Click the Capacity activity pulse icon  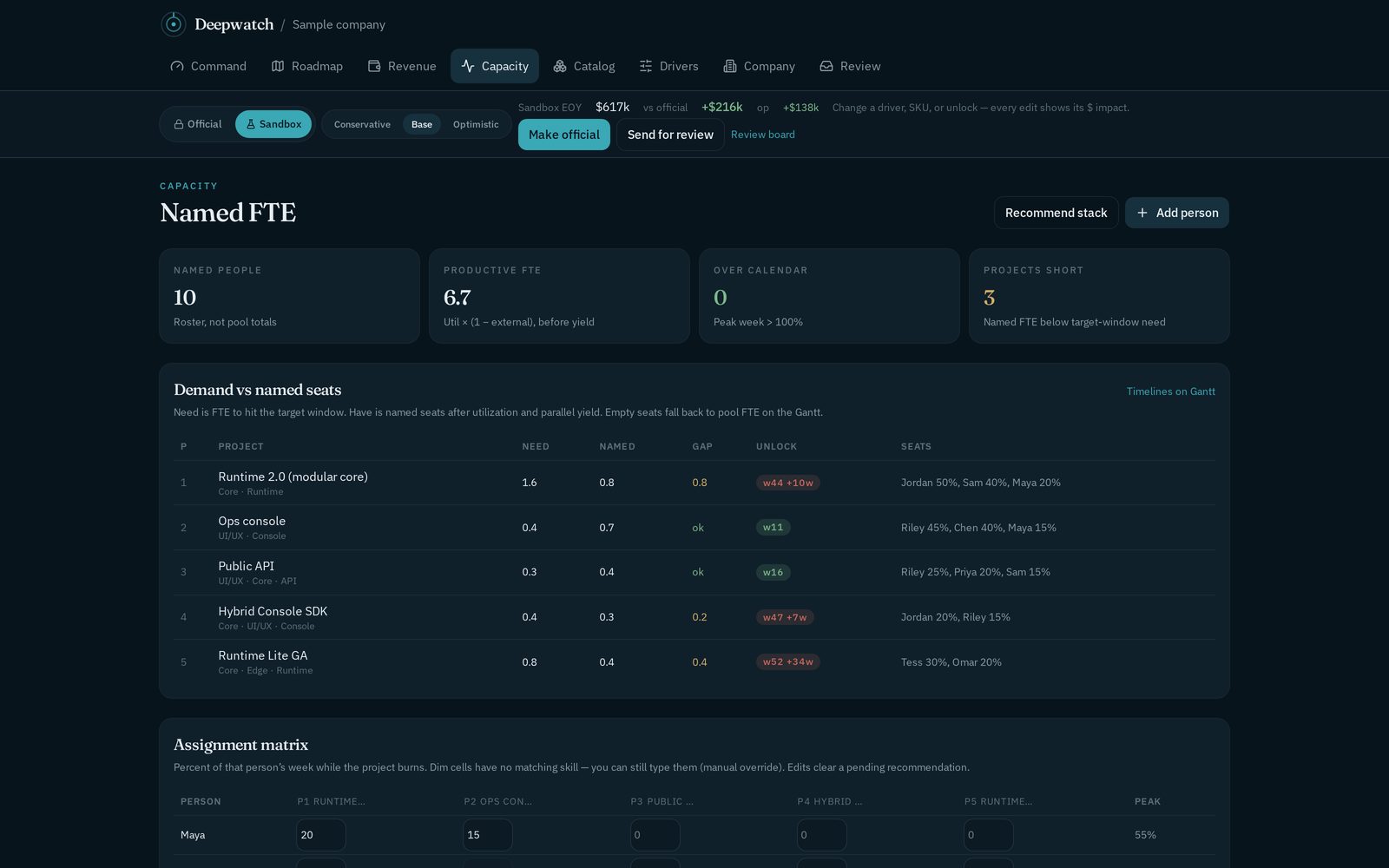pyautogui.click(x=468, y=66)
